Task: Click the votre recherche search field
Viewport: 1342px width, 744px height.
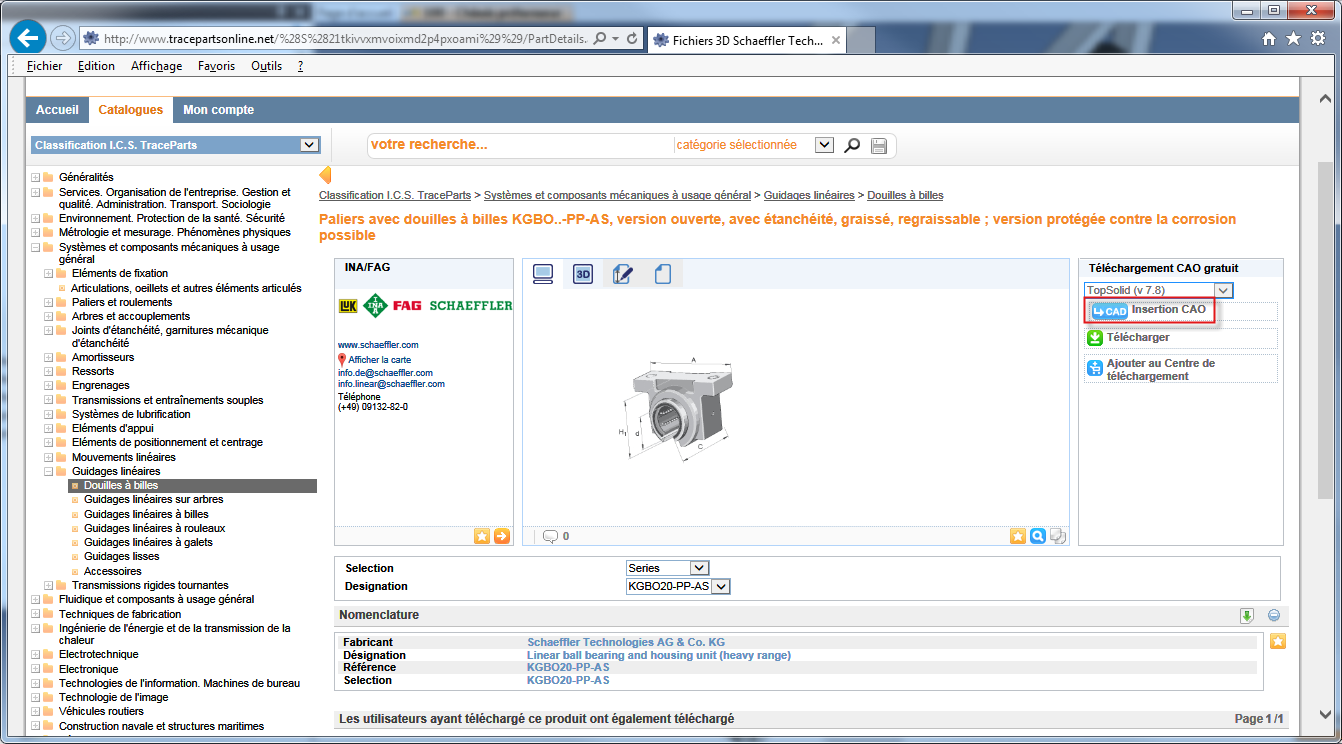Action: click(520, 145)
